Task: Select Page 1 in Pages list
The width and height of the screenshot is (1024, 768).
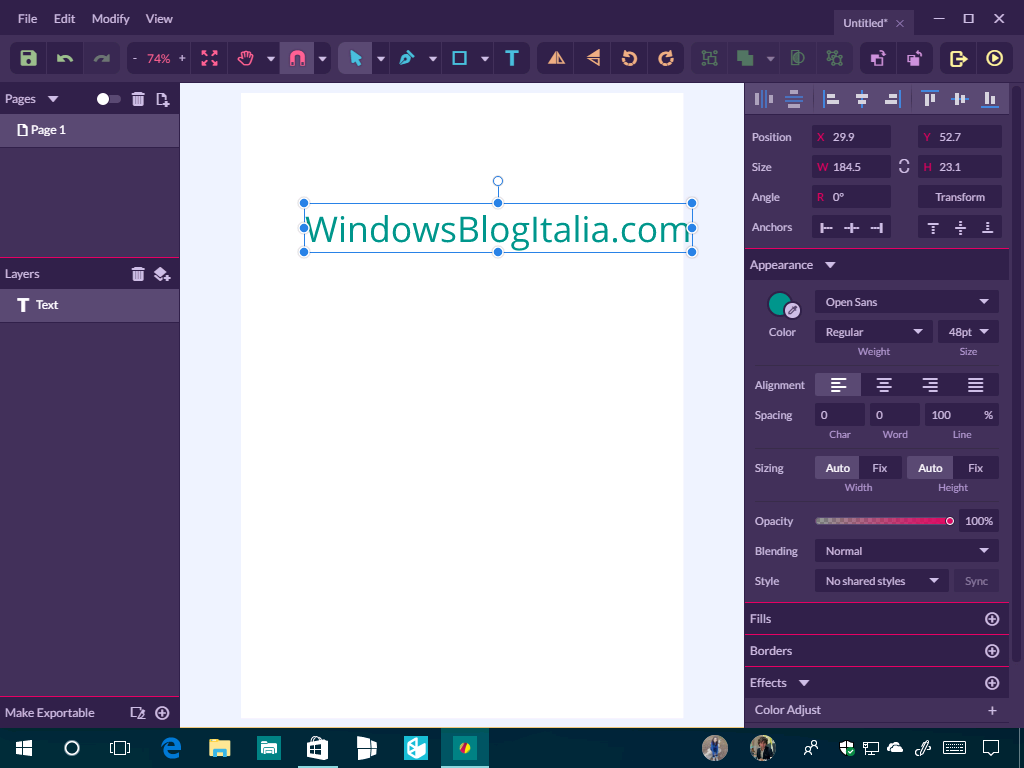Action: point(89,130)
